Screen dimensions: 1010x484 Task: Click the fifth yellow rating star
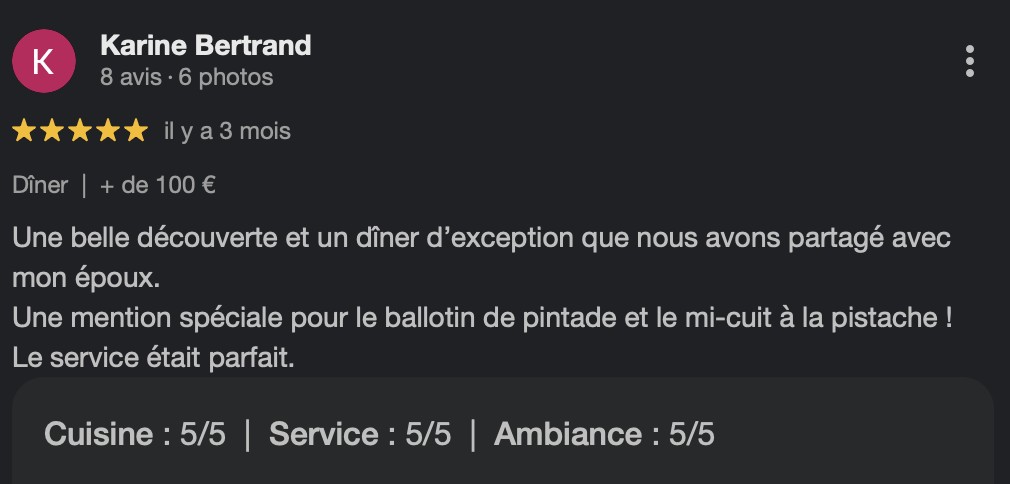[136, 131]
